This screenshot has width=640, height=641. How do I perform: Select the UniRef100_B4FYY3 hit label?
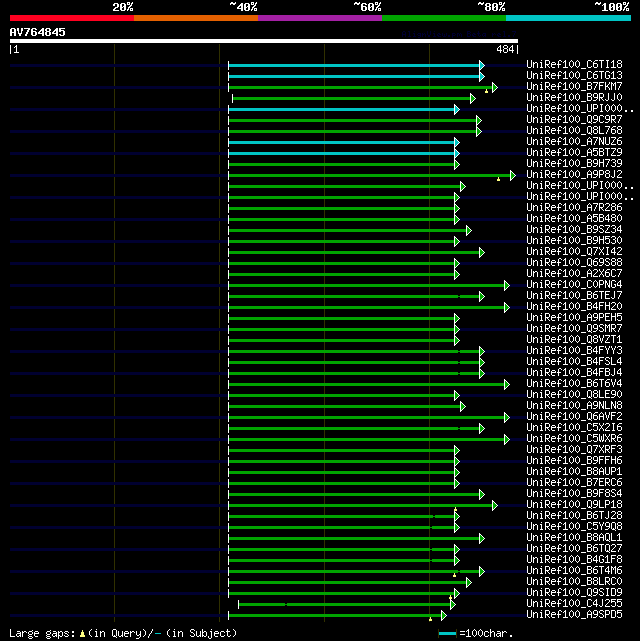tap(574, 351)
